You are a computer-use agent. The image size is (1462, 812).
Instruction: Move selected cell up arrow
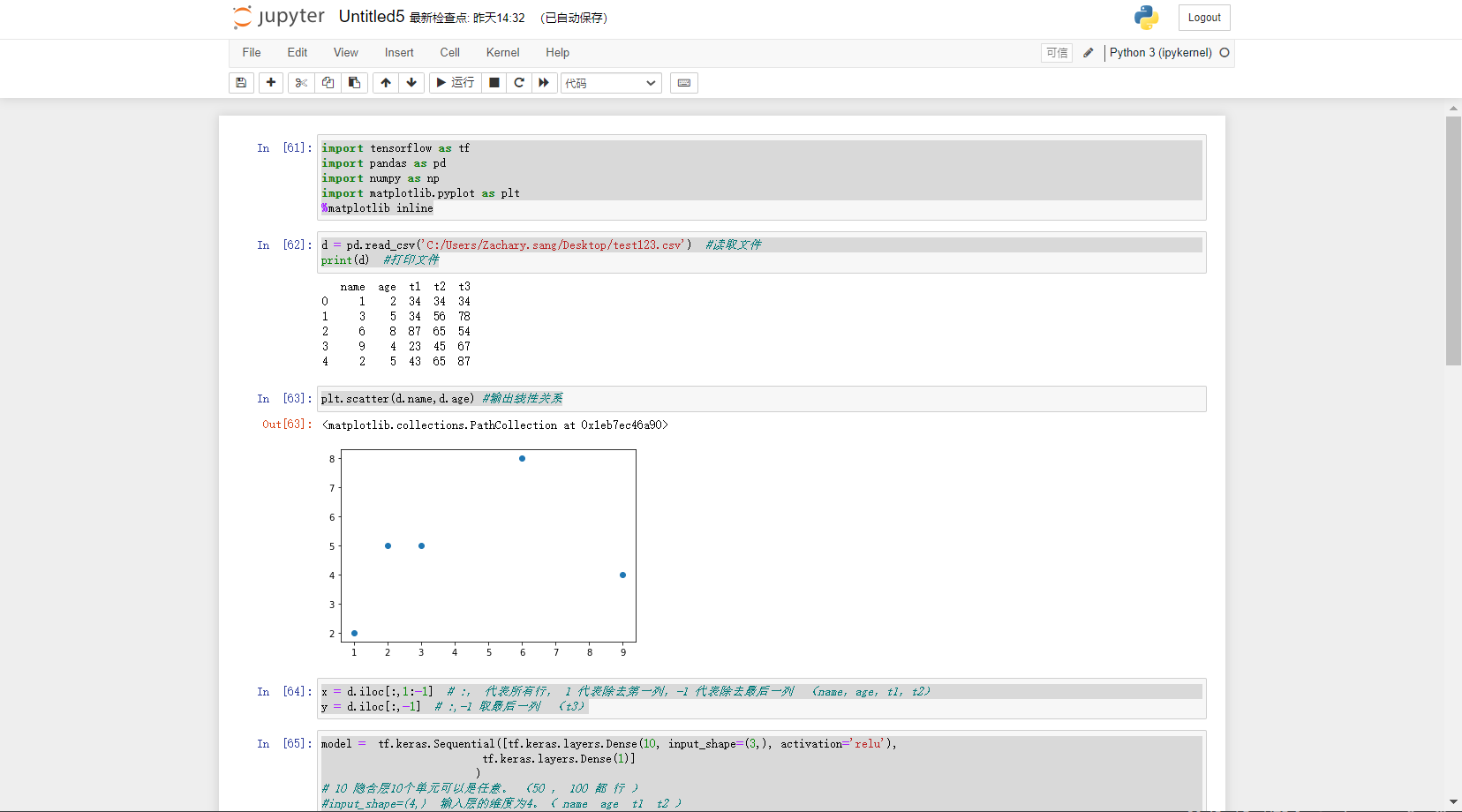[x=386, y=83]
